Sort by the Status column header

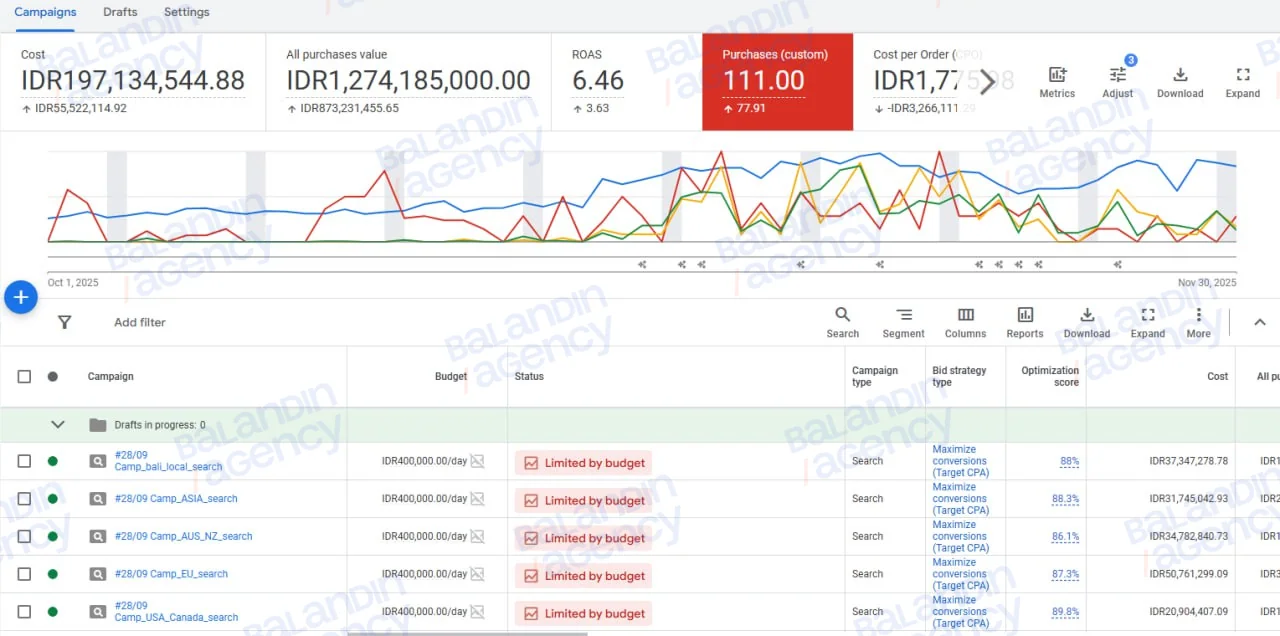coord(529,376)
